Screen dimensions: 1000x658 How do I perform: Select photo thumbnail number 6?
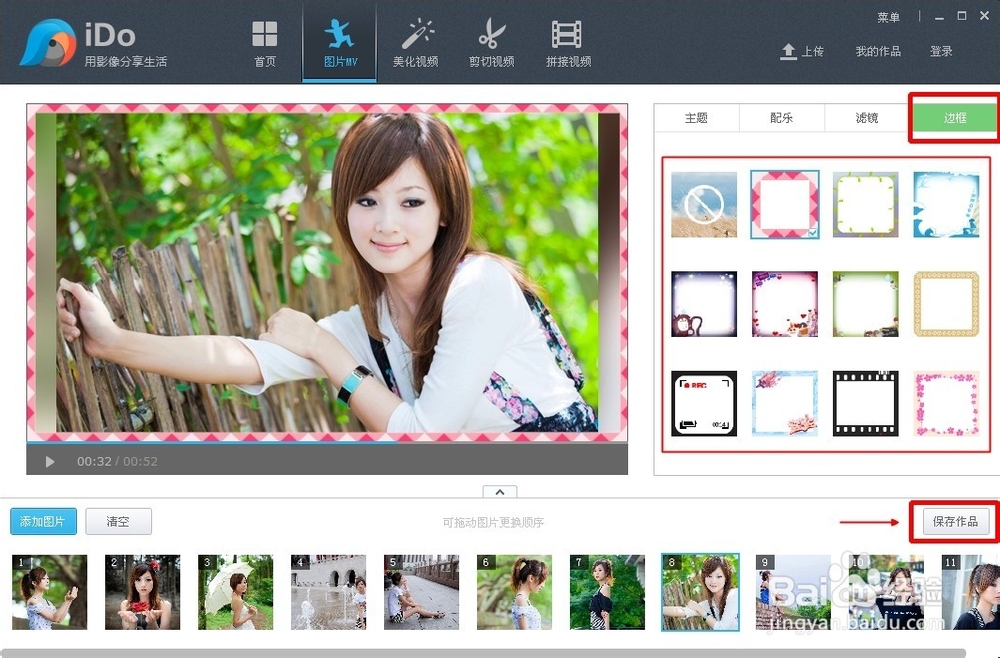514,592
